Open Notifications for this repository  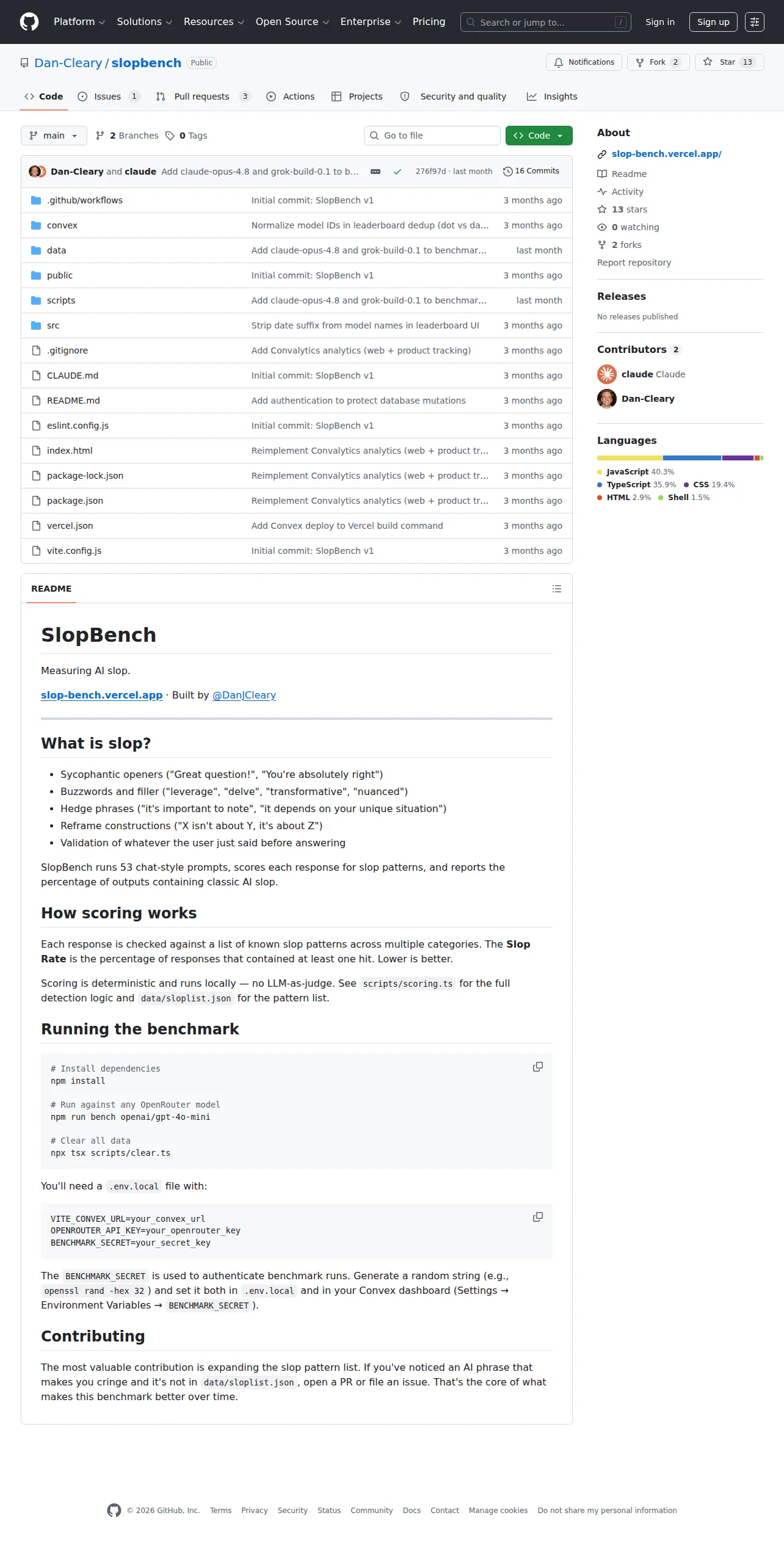click(584, 62)
